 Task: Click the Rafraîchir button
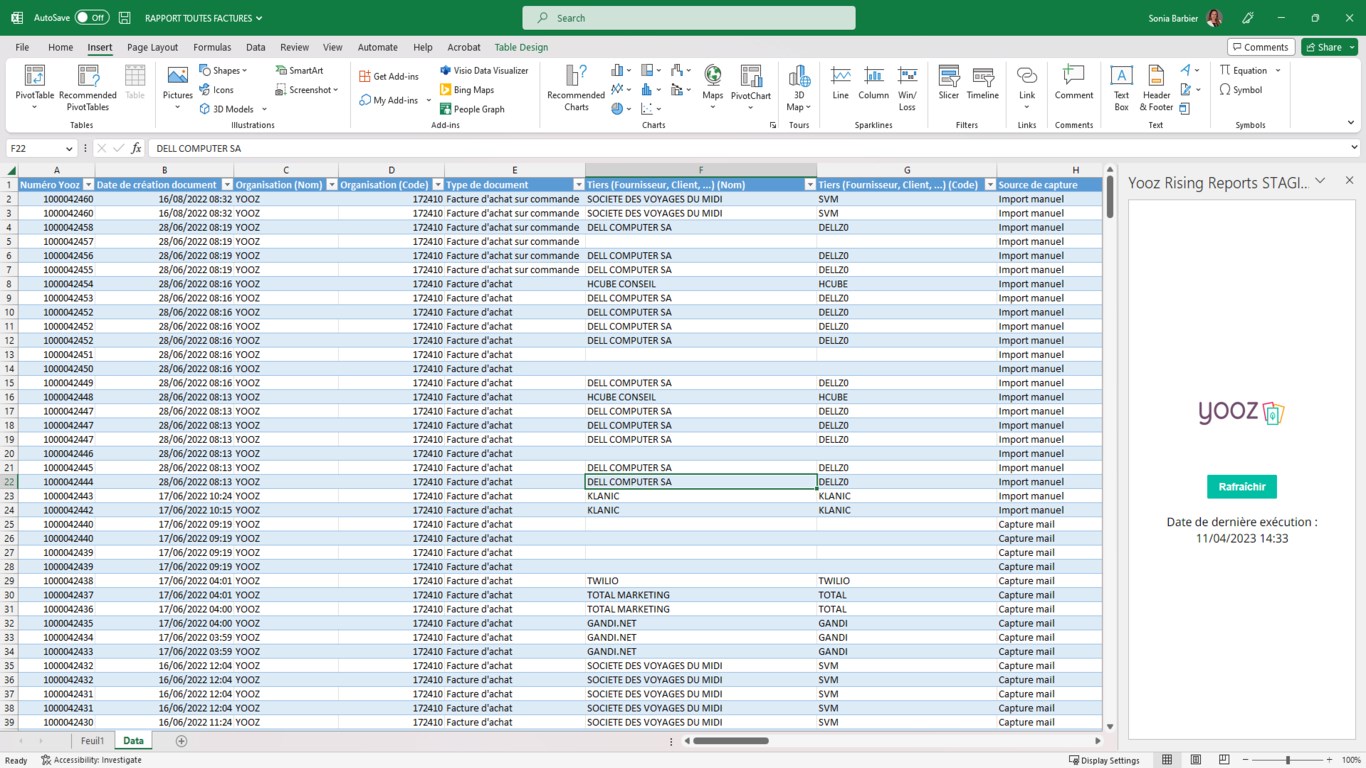tap(1241, 487)
